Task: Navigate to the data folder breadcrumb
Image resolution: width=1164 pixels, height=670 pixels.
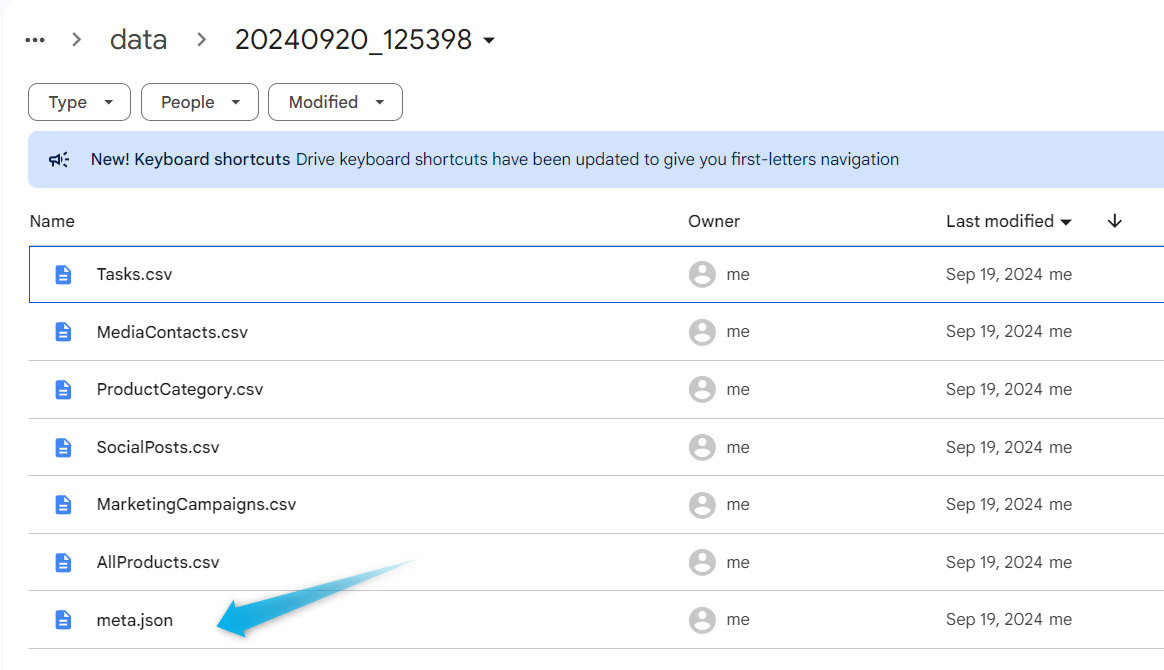Action: (138, 40)
